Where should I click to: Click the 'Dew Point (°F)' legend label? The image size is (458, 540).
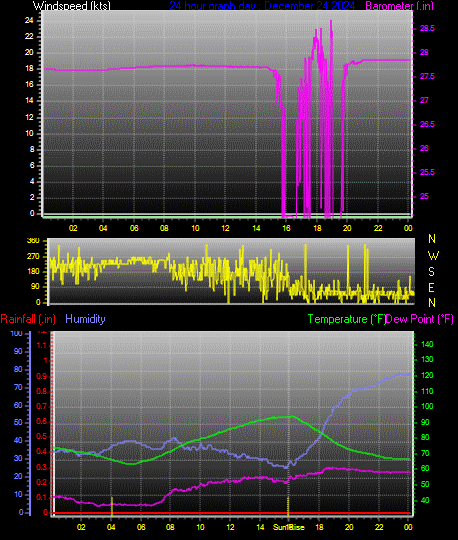point(419,319)
